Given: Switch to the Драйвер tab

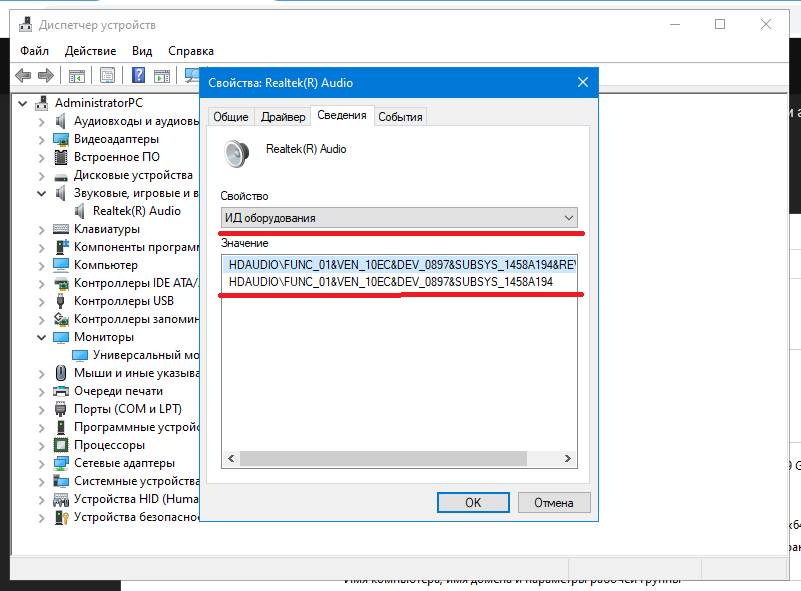Looking at the screenshot, I should coord(283,117).
